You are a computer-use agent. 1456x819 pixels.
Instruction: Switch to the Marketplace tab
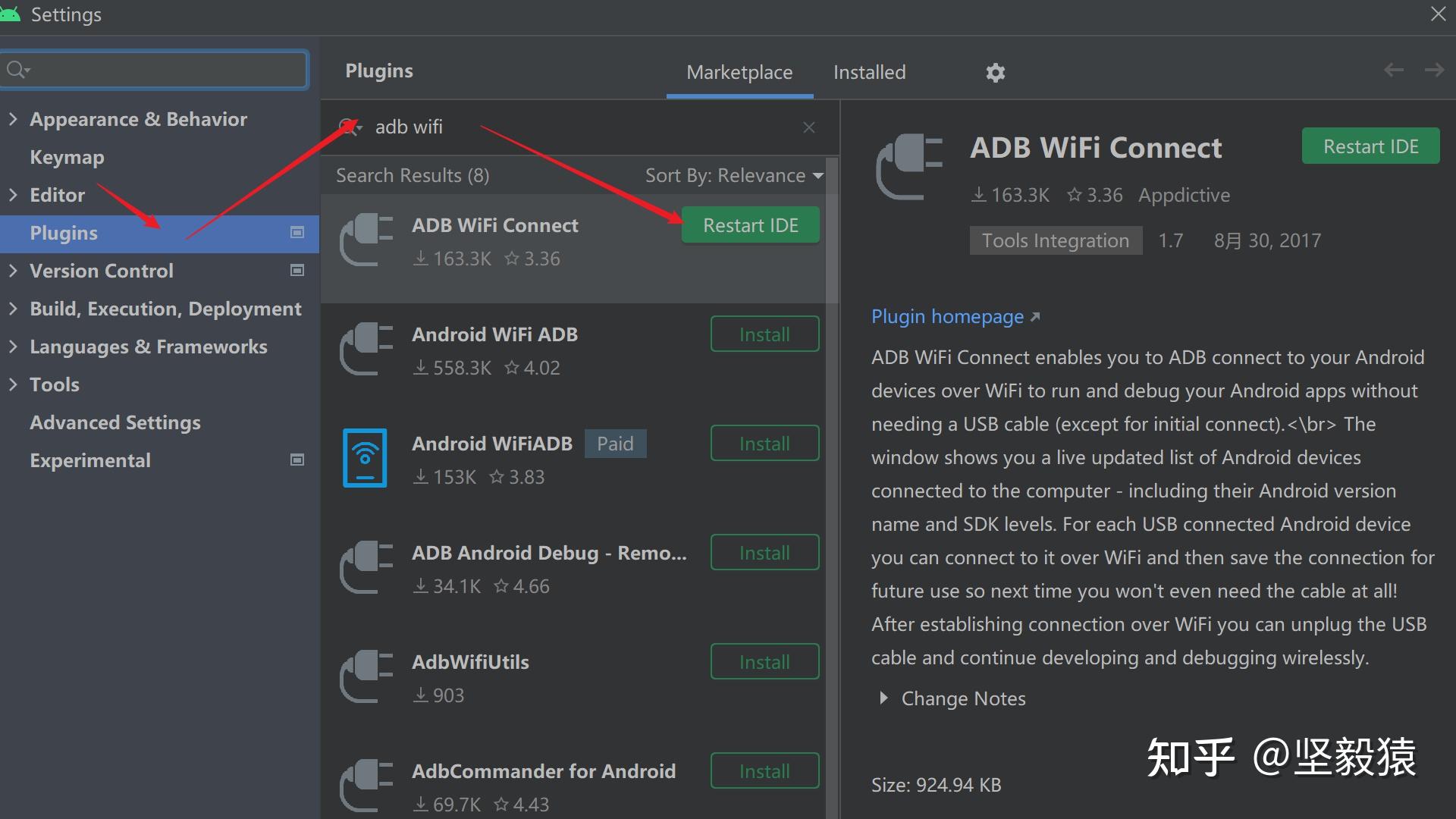[x=739, y=73]
